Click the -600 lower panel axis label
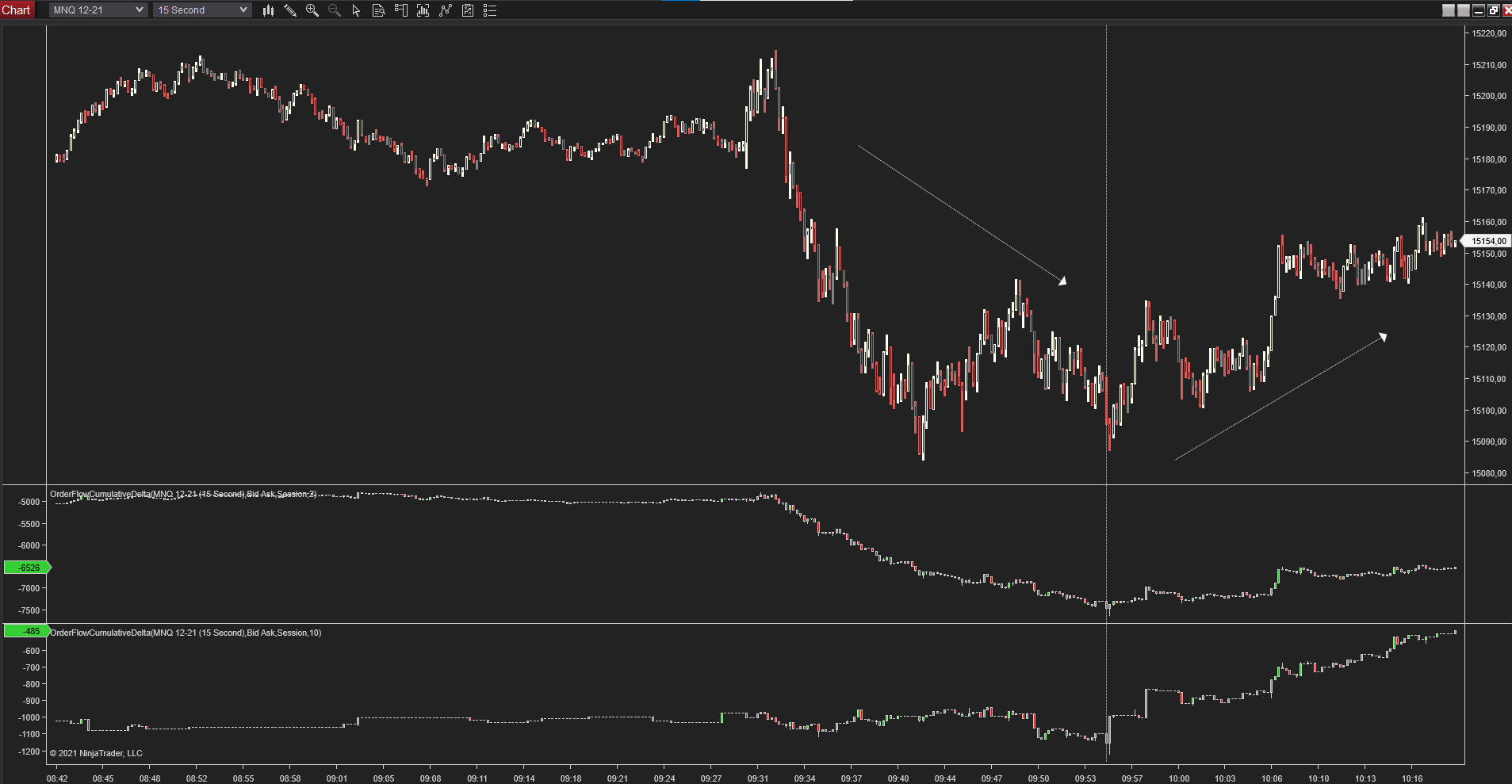1512x784 pixels. click(x=31, y=651)
